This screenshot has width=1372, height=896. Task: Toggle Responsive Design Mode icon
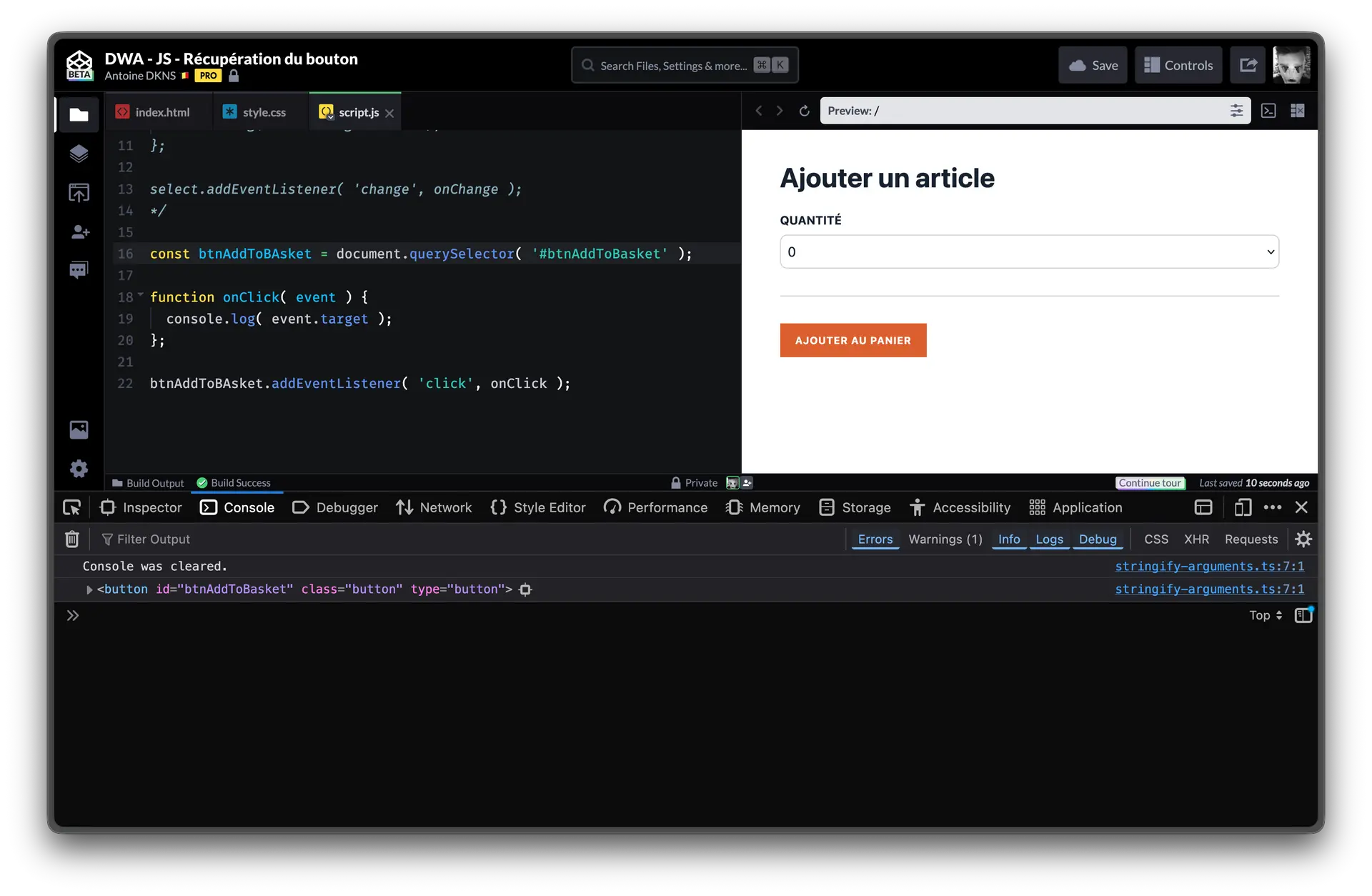coord(1243,507)
